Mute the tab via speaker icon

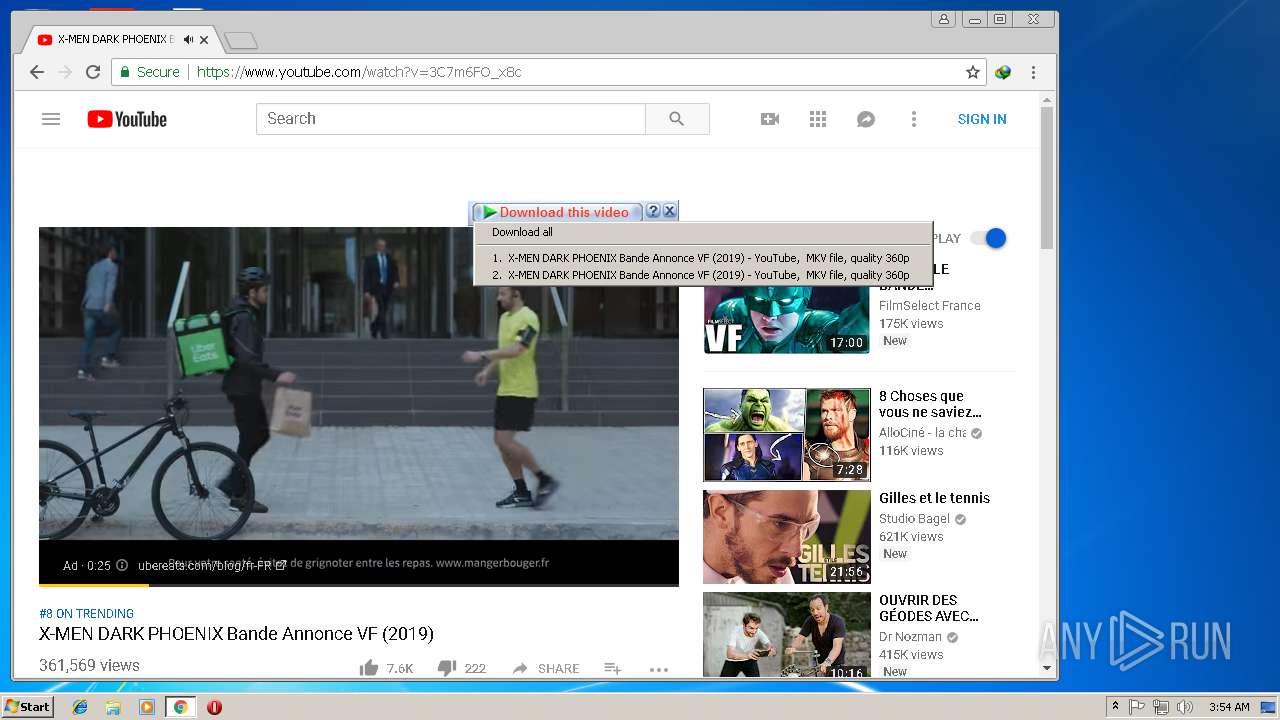click(x=188, y=40)
